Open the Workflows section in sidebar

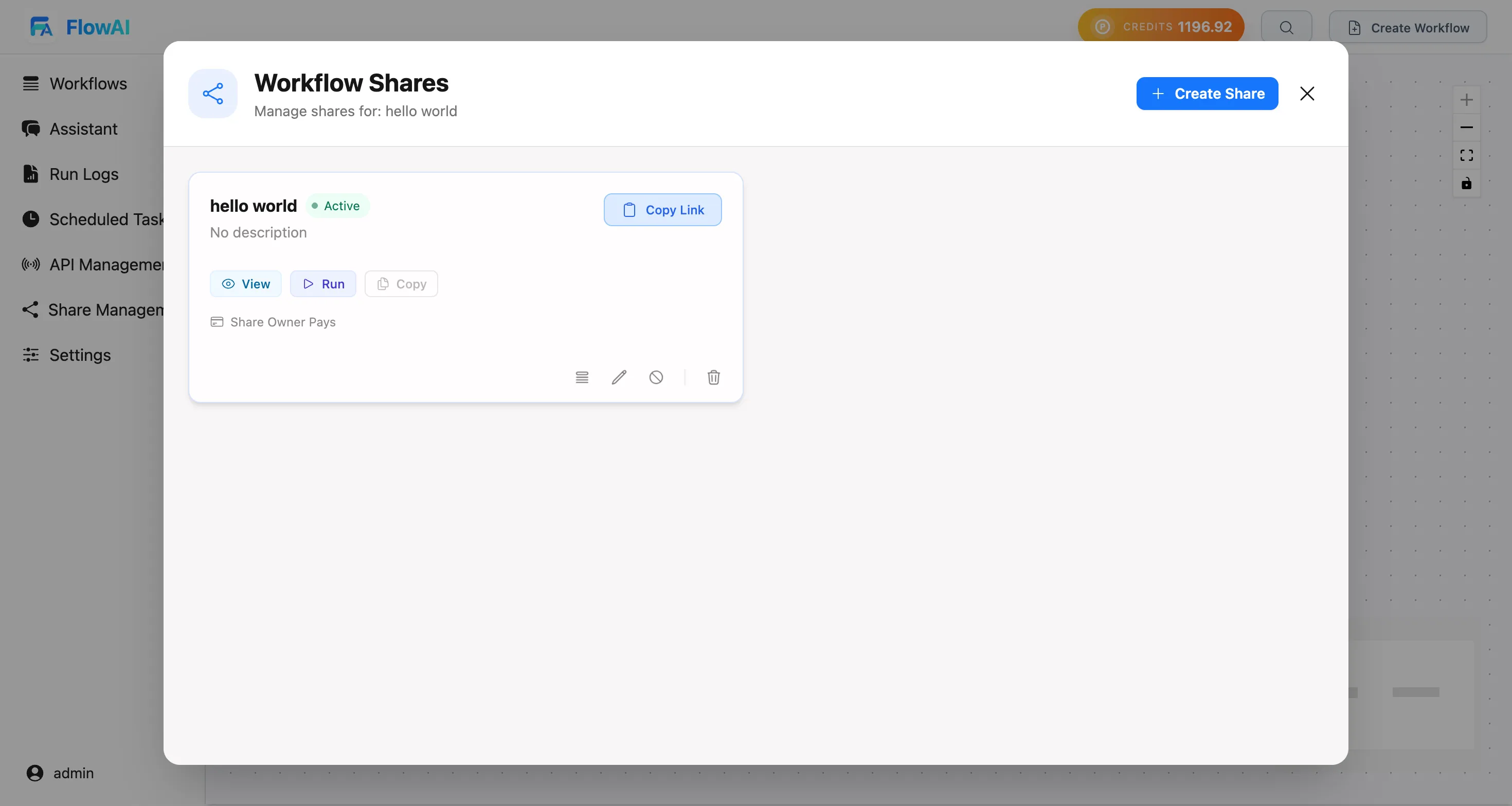(x=88, y=84)
